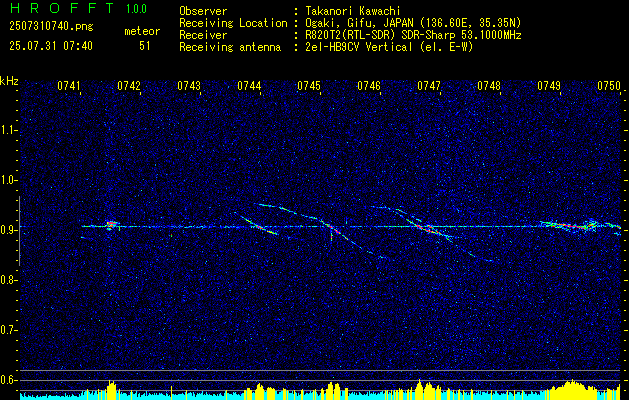This screenshot has width=629, height=400.
Task: Click the 'Receiving antenna' label
Action: point(230,47)
